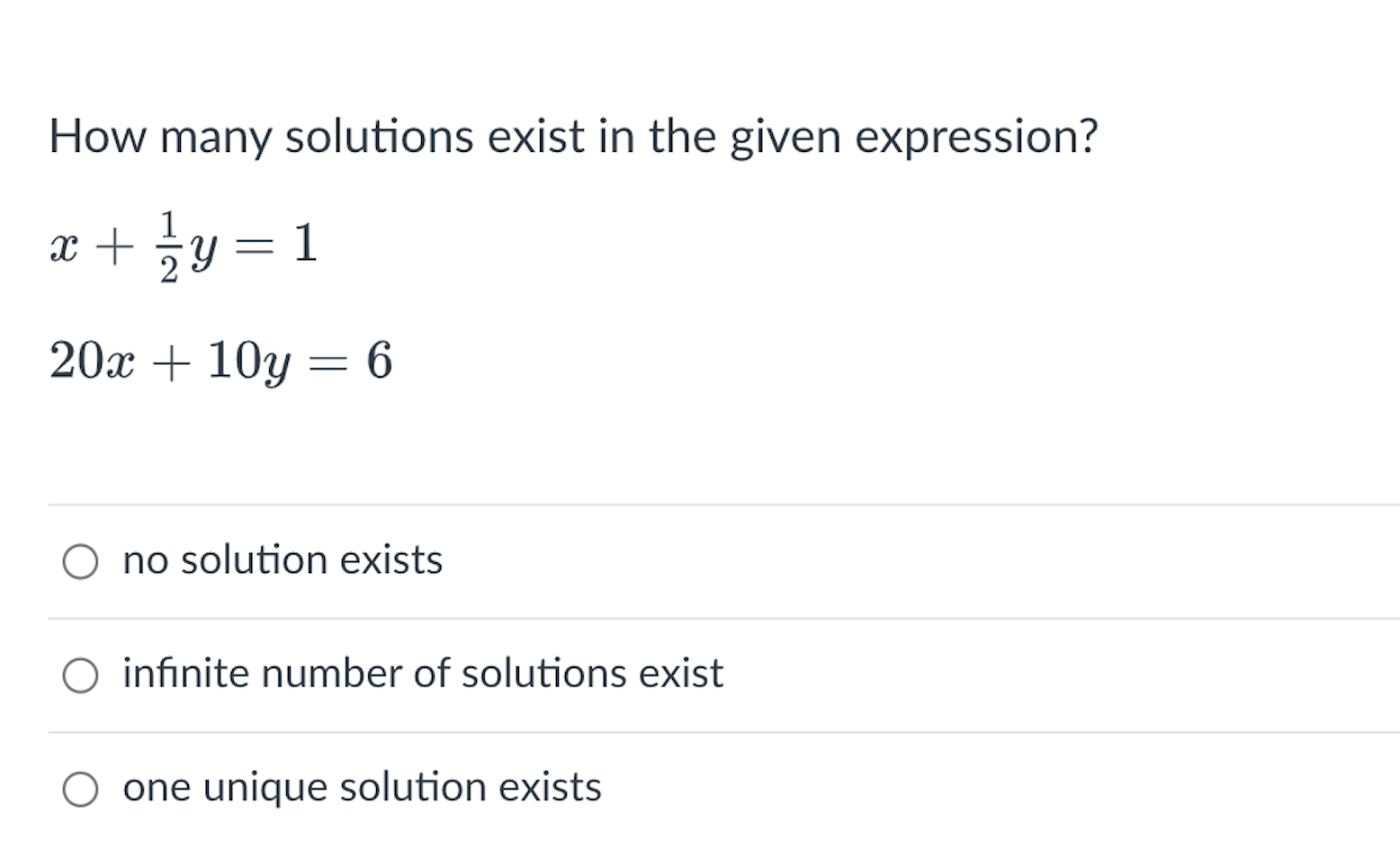Click the text 'no solution exists'
The width and height of the screenshot is (1400, 858).
(282, 560)
